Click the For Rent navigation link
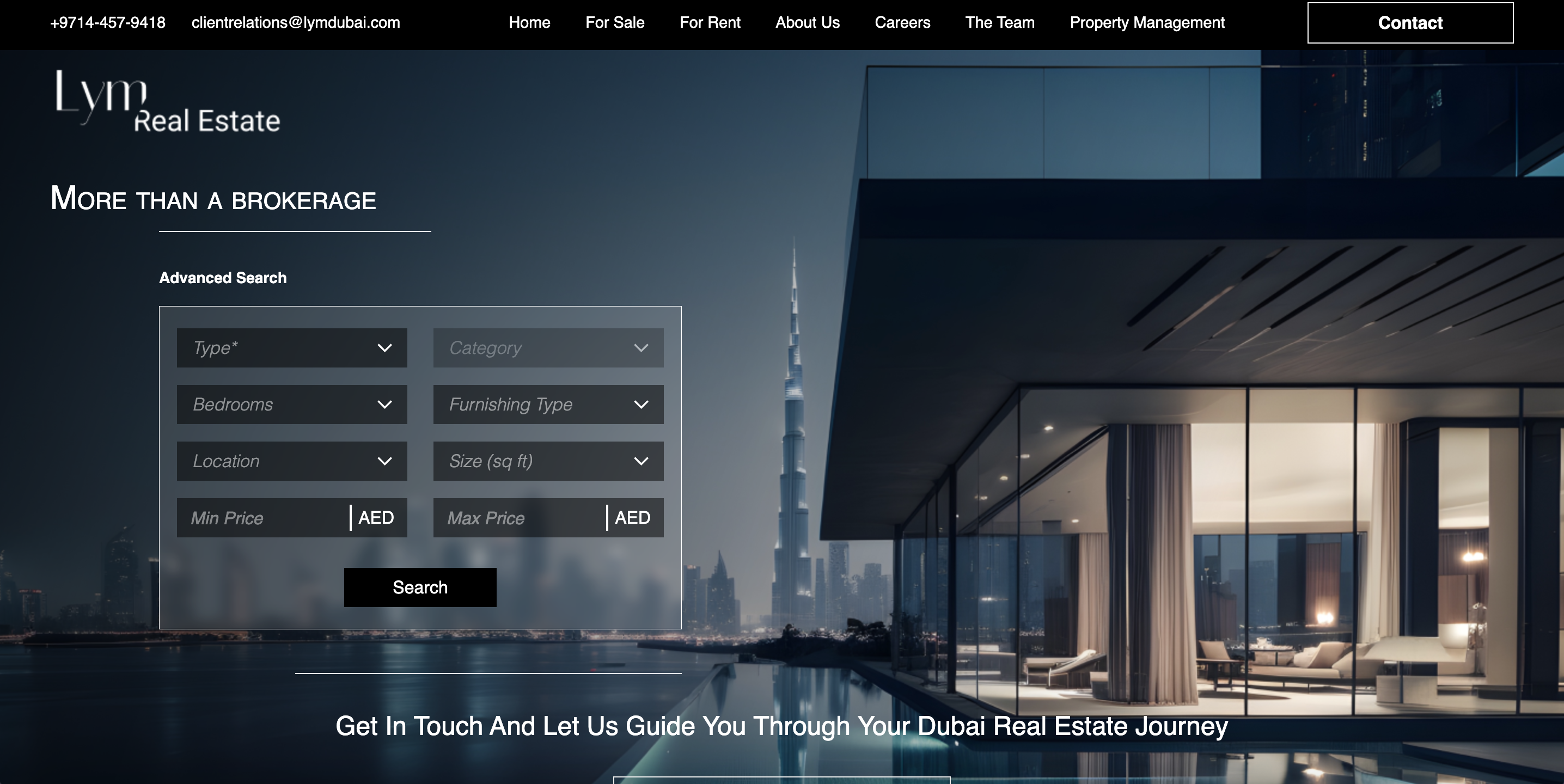The height and width of the screenshot is (784, 1564). coord(709,22)
